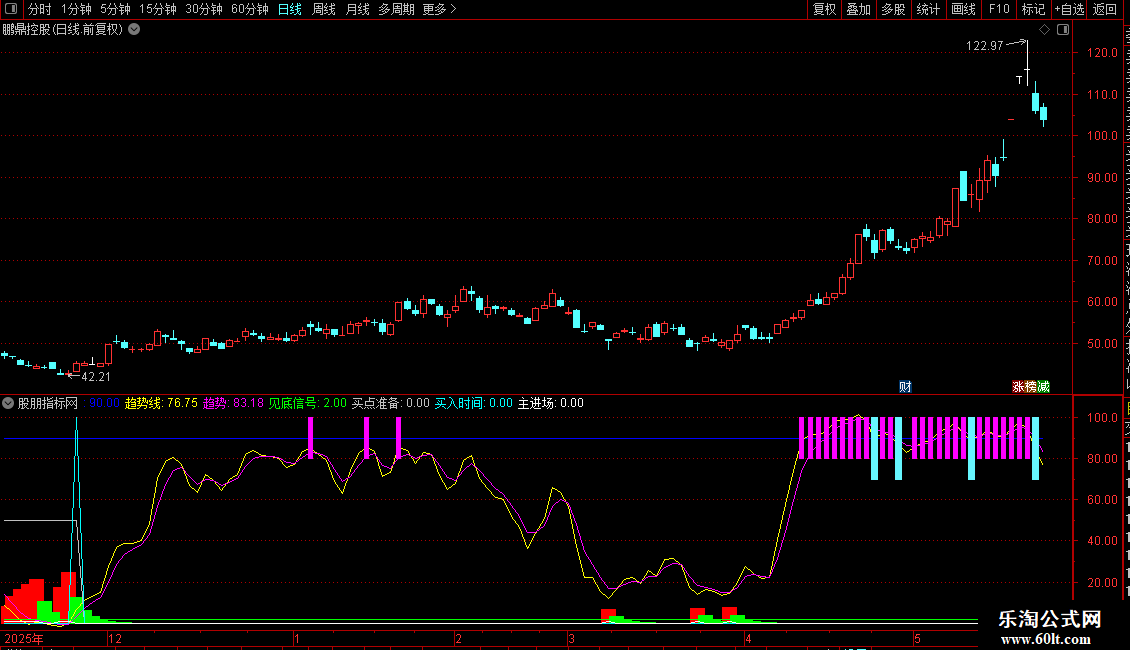1130x650 pixels.
Task: Click the 鹏鼎控股(日线.前复权) chart title
Action: pos(63,30)
